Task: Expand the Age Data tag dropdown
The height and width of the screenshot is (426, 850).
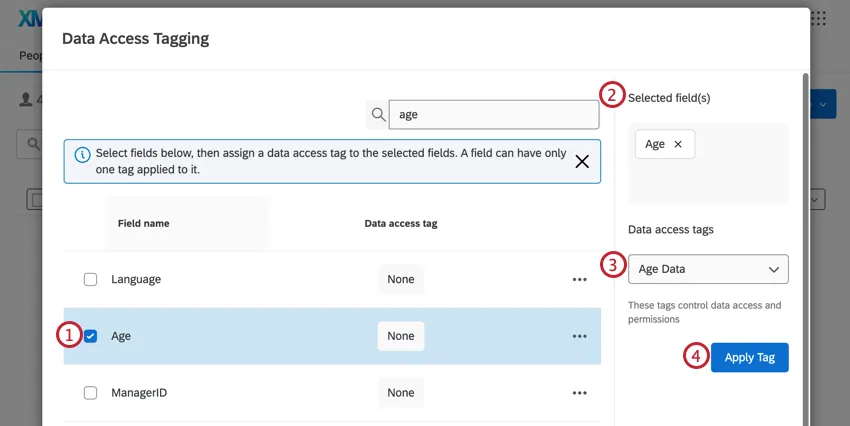Action: (708, 269)
